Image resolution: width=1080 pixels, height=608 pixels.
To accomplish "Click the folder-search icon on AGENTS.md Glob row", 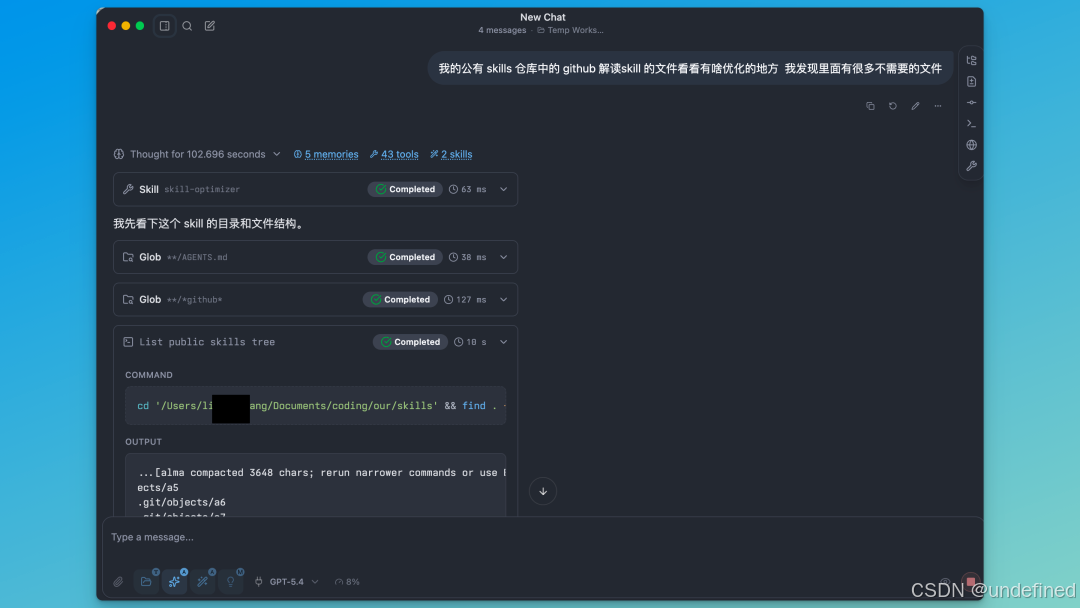I will click(128, 258).
